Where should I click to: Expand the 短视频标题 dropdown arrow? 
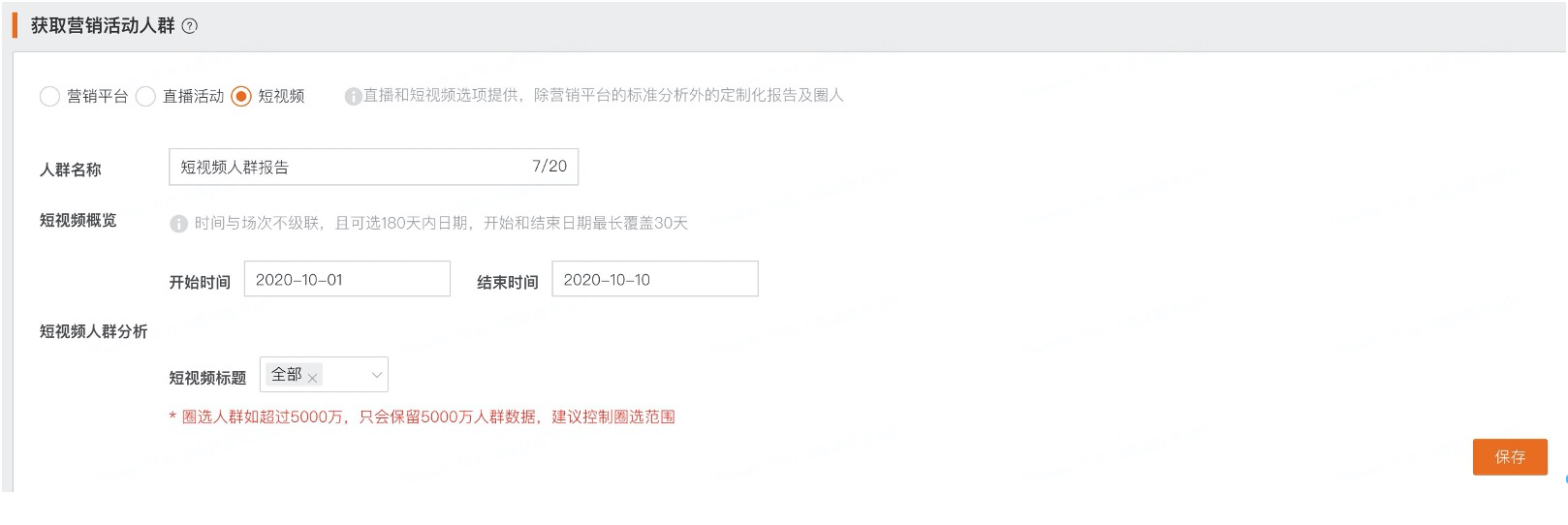click(x=377, y=375)
